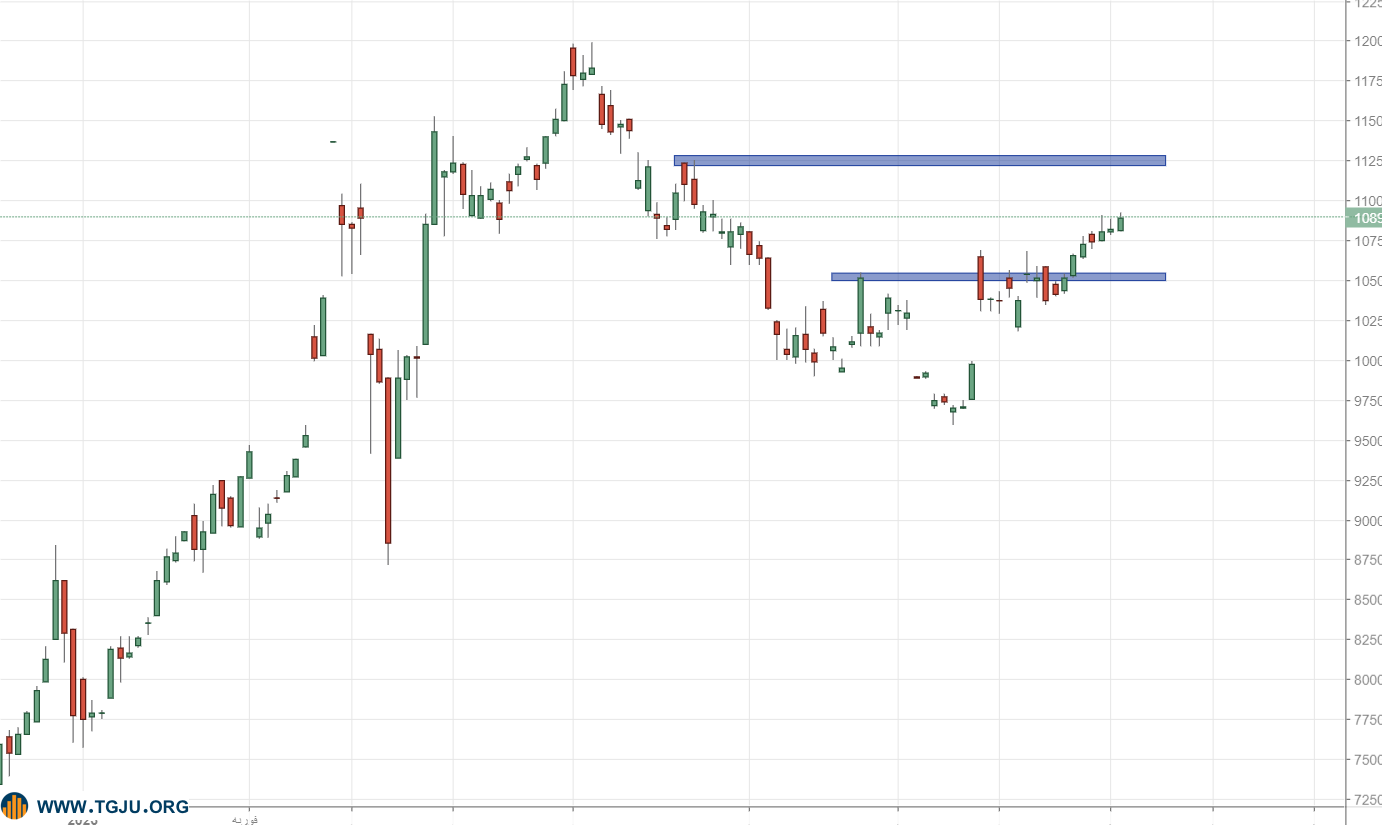Click the highlighted current price label 1089
The height and width of the screenshot is (825, 1382).
1366,217
